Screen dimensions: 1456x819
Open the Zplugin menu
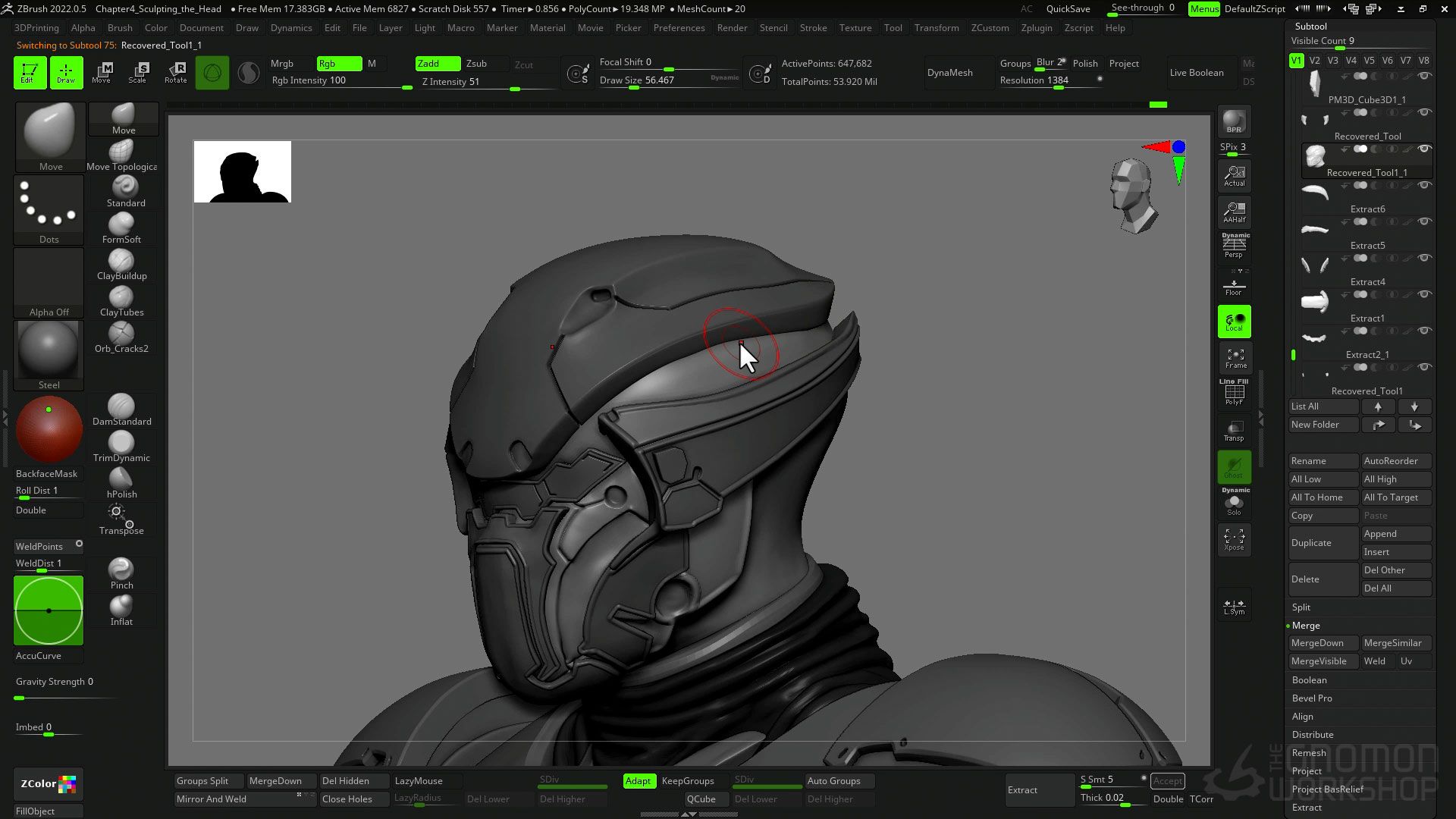click(x=1036, y=28)
